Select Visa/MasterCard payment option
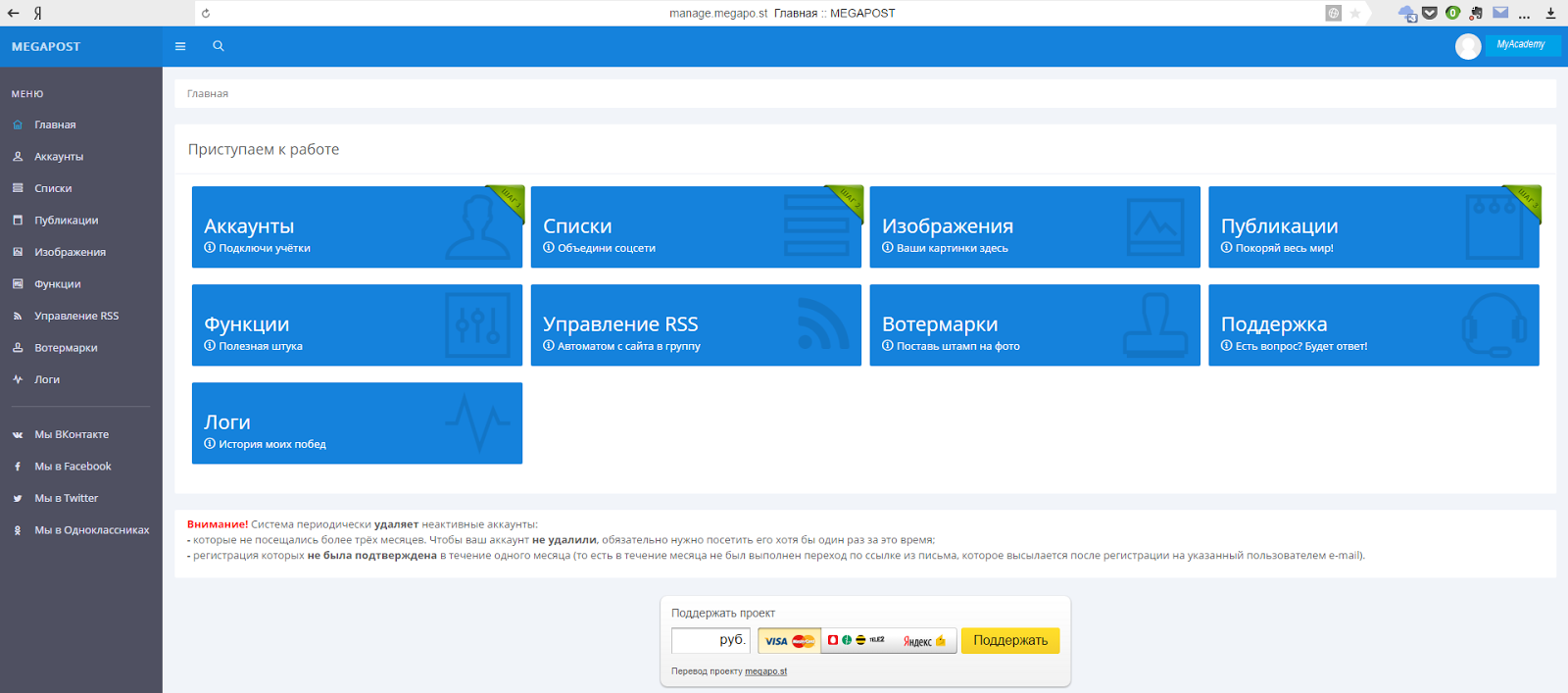Screen dimensions: 1568x693 [790, 641]
